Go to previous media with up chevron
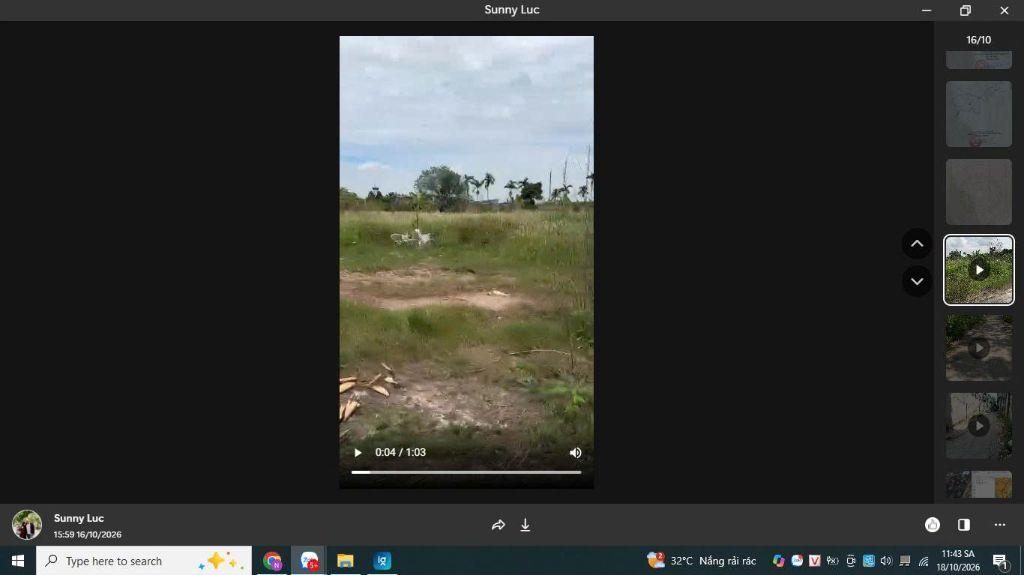1024x575 pixels. tap(917, 244)
